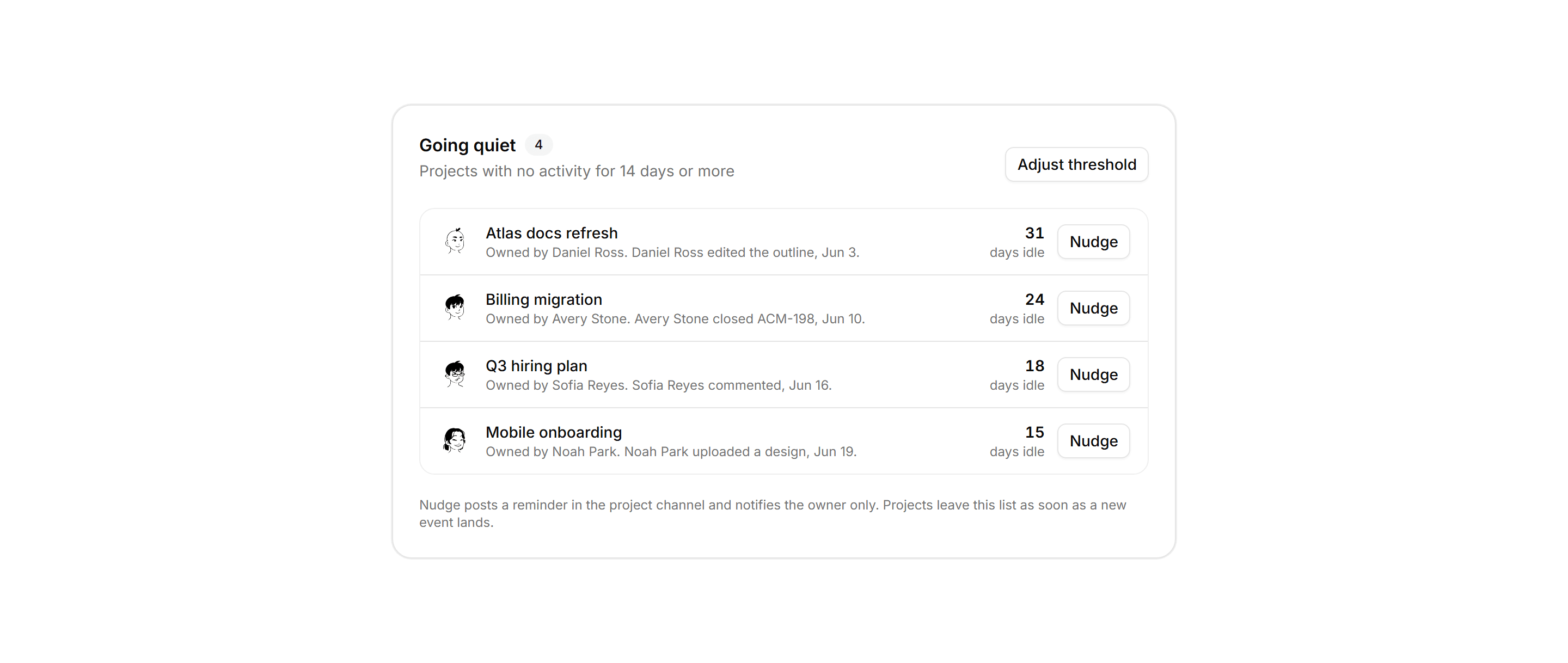Open the Mobile onboarding title
Viewport: 1568px width, 663px height.
[553, 432]
